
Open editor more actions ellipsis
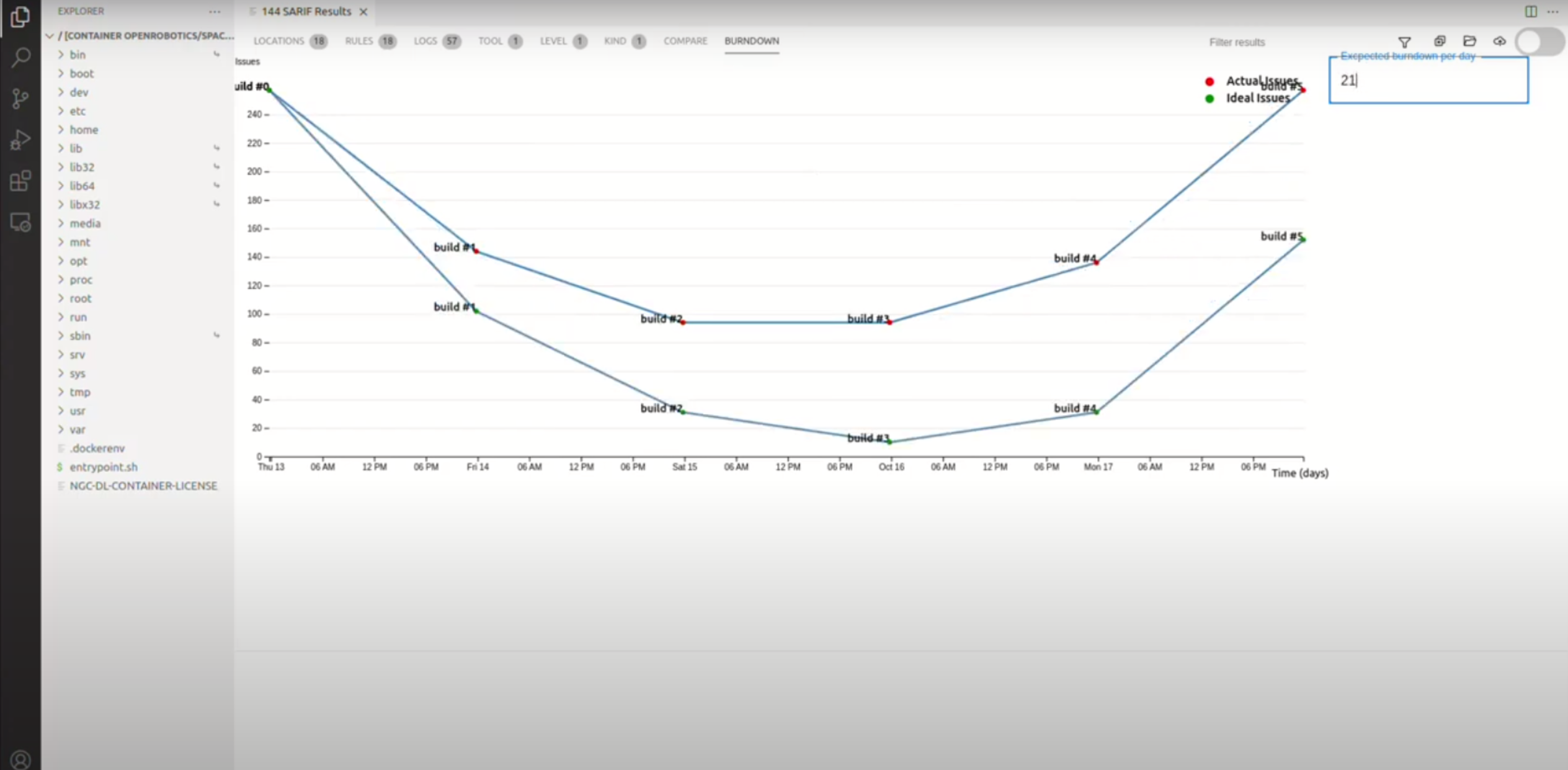pos(1552,11)
